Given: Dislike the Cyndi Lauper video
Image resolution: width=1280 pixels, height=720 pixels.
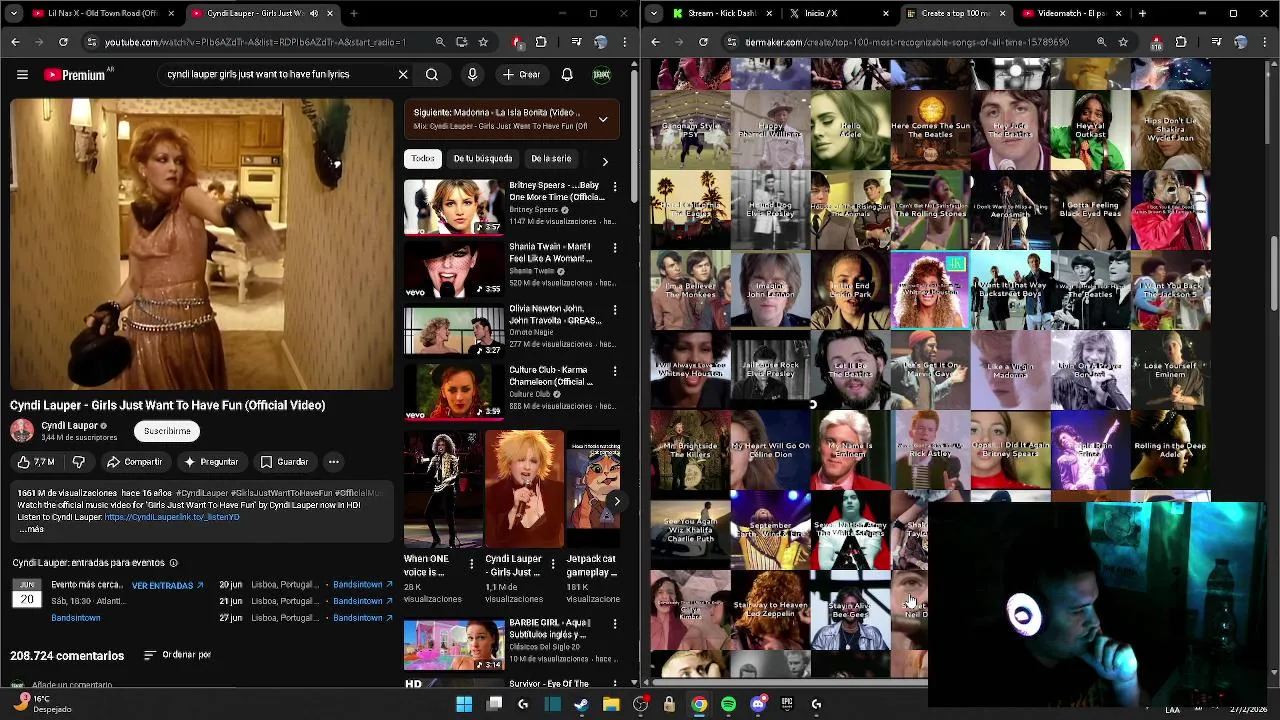Looking at the screenshot, I should pyautogui.click(x=78, y=462).
